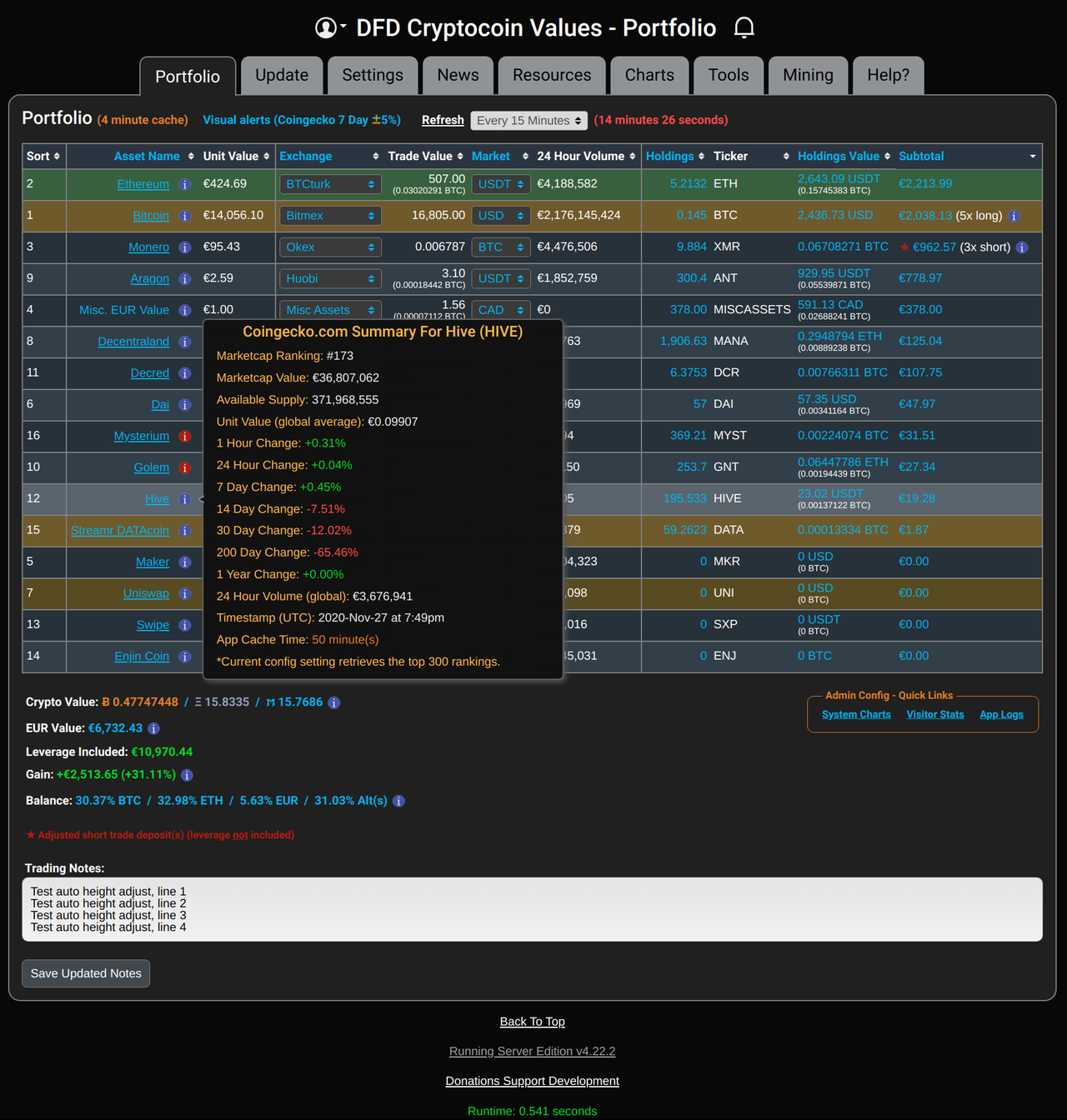Open the user account icon menu
This screenshot has height=1120, width=1067.
coord(330,27)
